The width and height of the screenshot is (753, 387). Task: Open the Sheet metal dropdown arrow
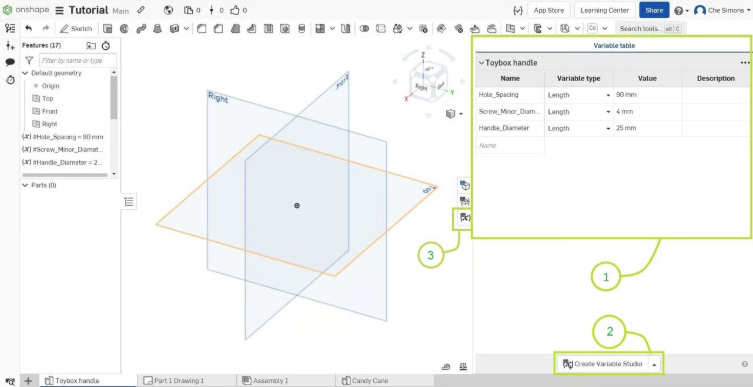point(577,29)
